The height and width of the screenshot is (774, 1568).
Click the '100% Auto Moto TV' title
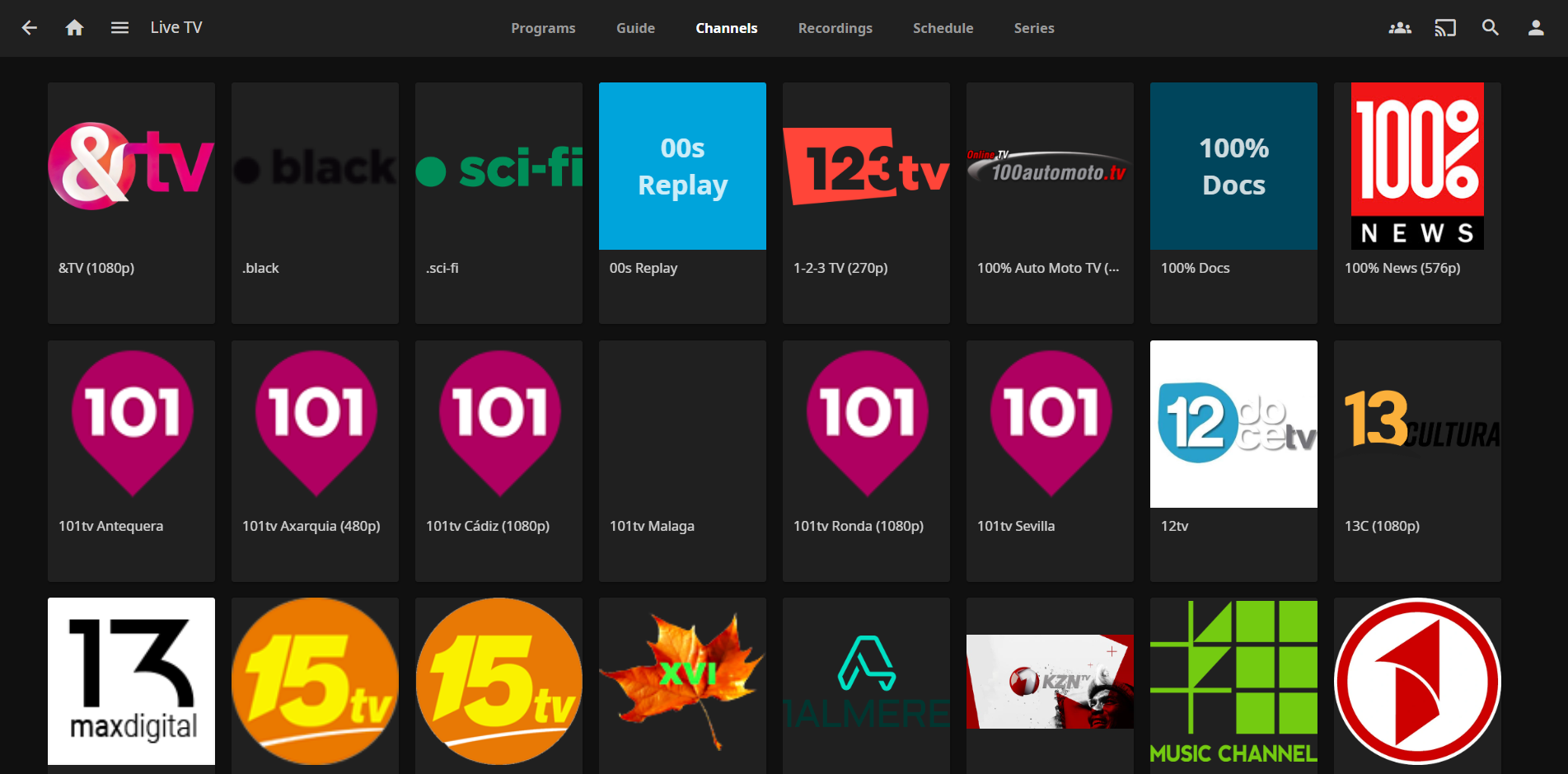(x=1048, y=268)
